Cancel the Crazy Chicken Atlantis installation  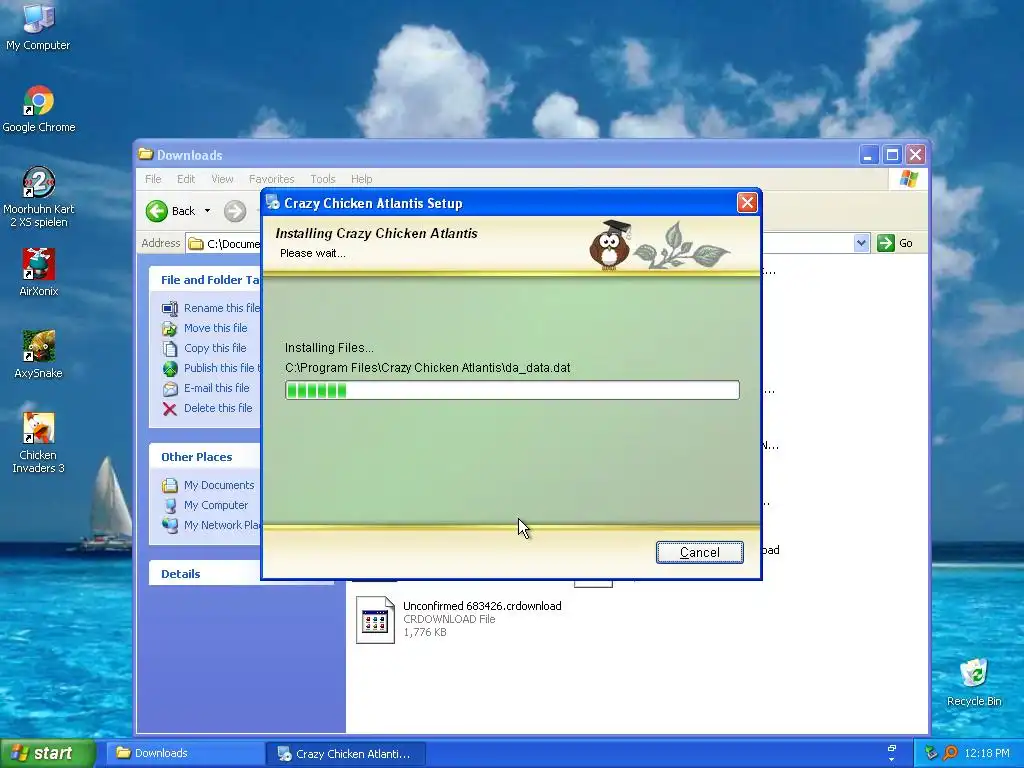coord(699,552)
